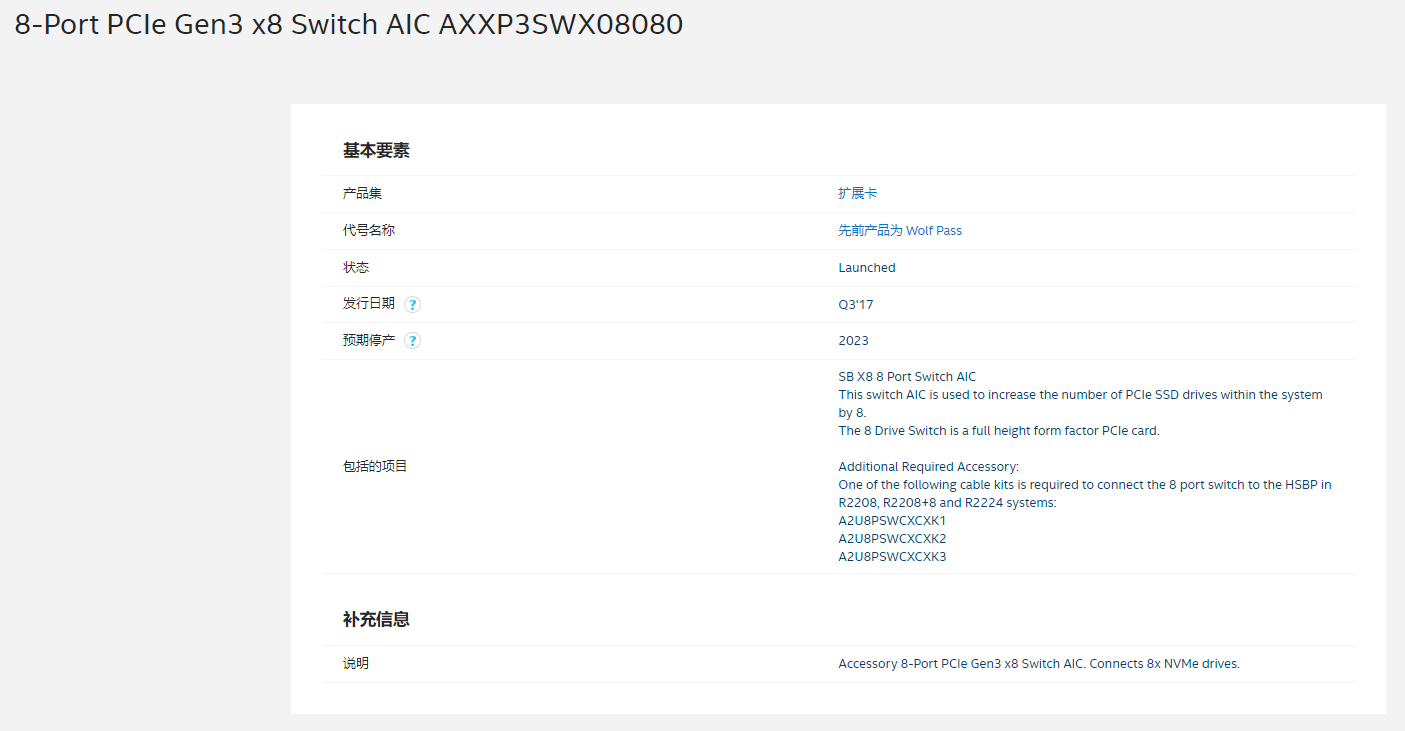Click the Additional Required Accessory text
The height and width of the screenshot is (731, 1405).
(x=928, y=467)
